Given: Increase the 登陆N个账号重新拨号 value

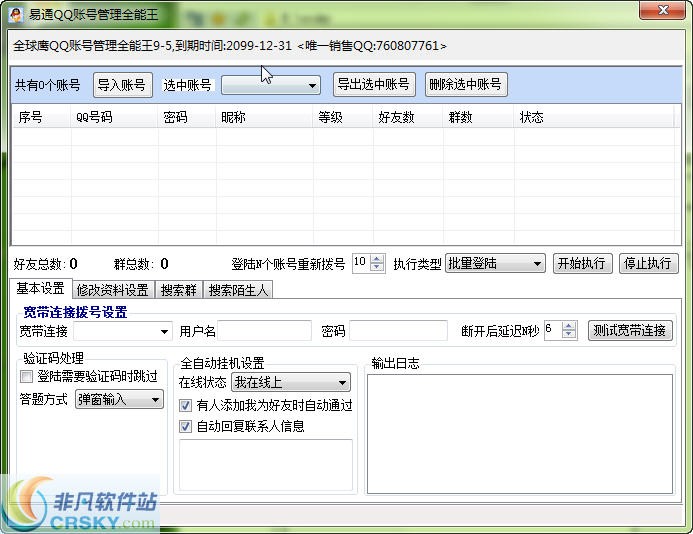Looking at the screenshot, I should 377,259.
